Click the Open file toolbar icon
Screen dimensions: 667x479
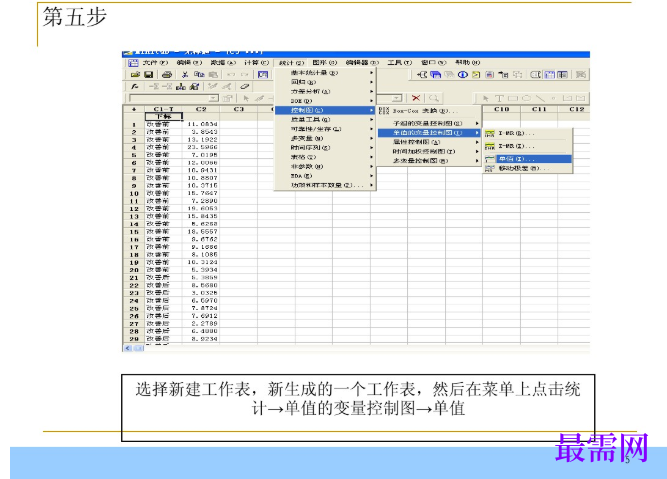(136, 74)
